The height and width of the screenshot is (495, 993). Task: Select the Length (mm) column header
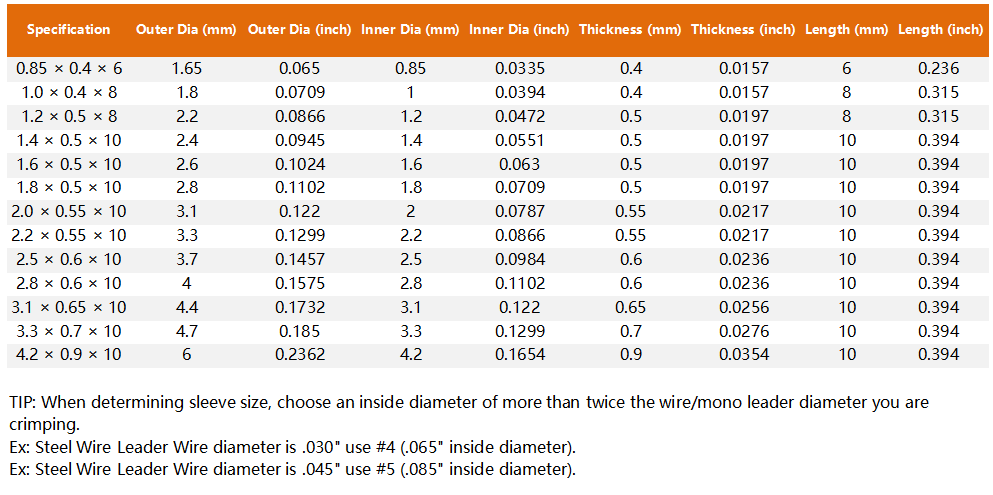point(847,30)
